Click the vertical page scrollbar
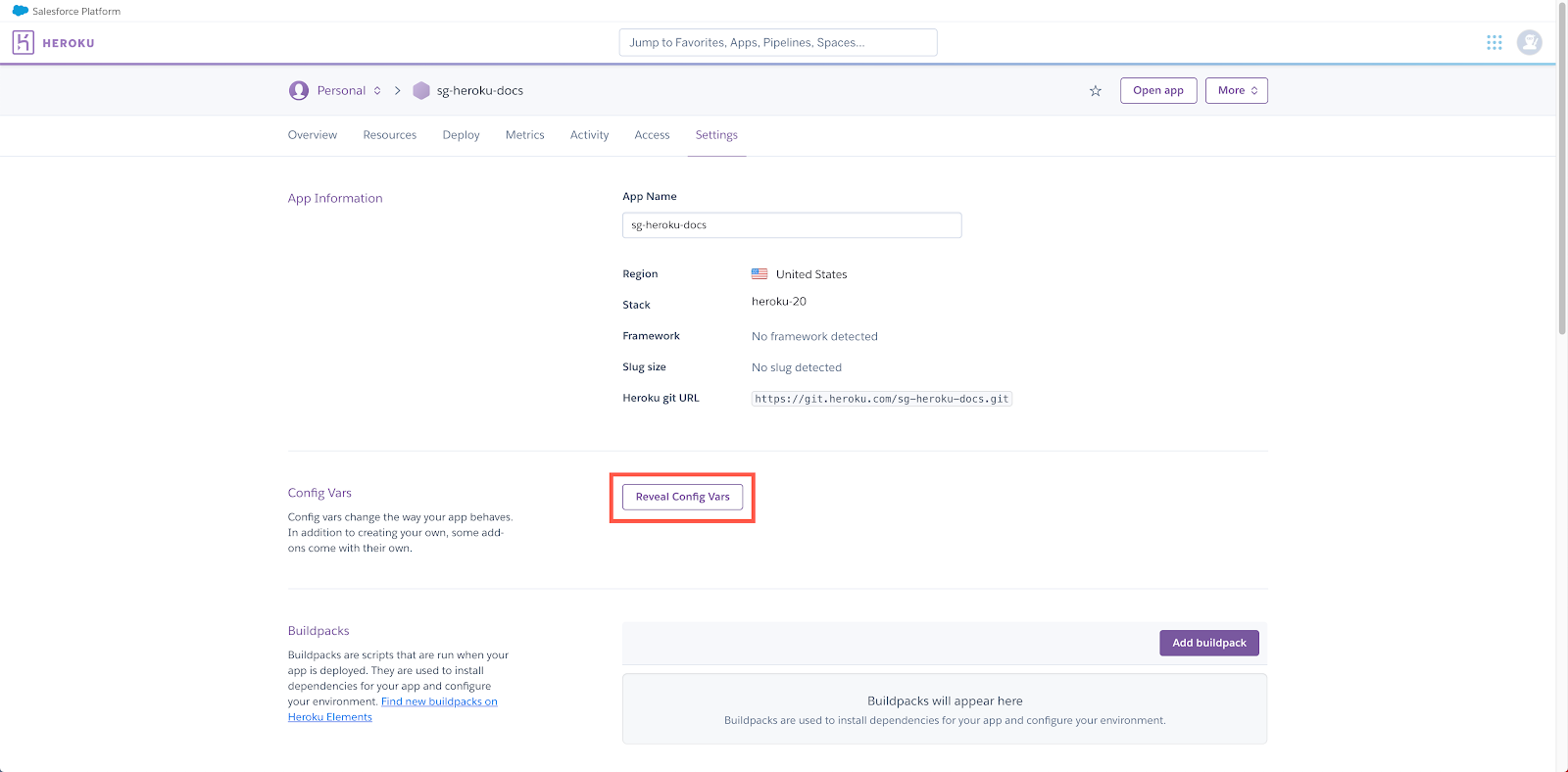Viewport: 1568px width, 772px height. click(1562, 169)
